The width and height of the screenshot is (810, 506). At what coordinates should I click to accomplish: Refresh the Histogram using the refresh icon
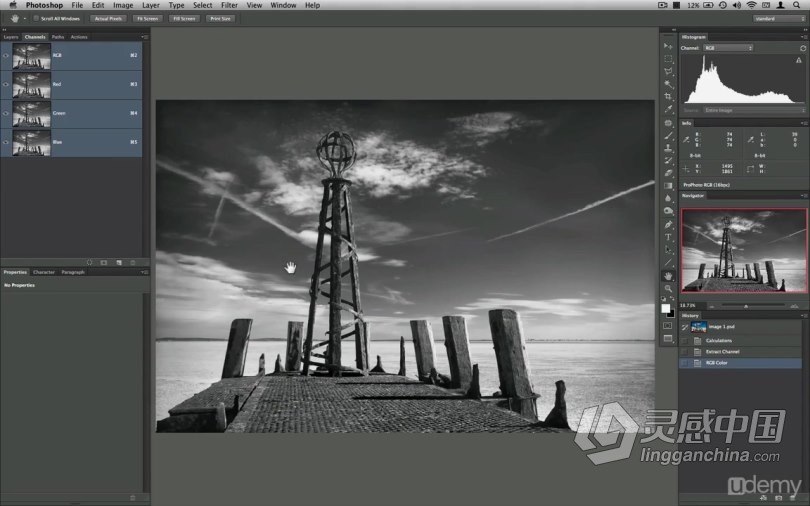point(802,48)
